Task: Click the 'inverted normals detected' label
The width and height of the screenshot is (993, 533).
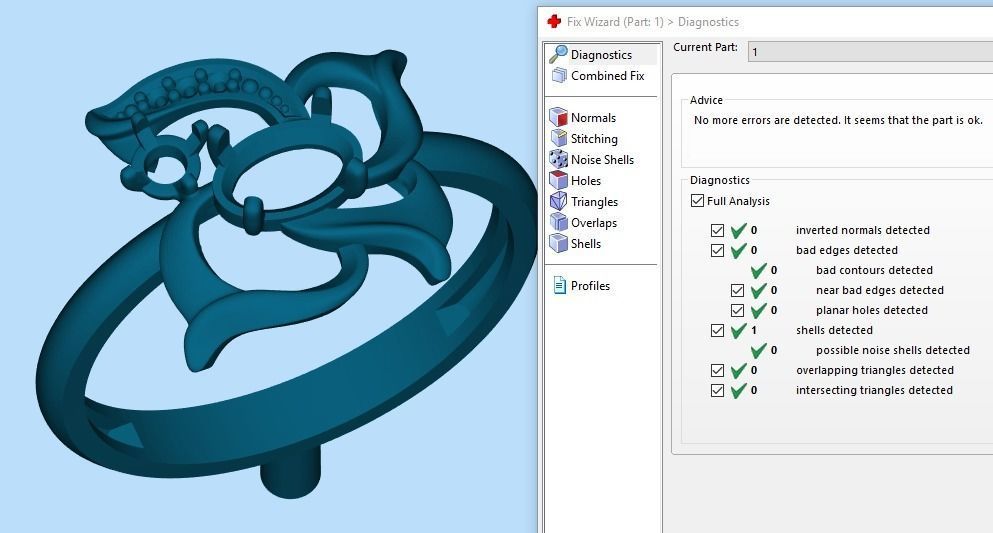Action: 863,230
